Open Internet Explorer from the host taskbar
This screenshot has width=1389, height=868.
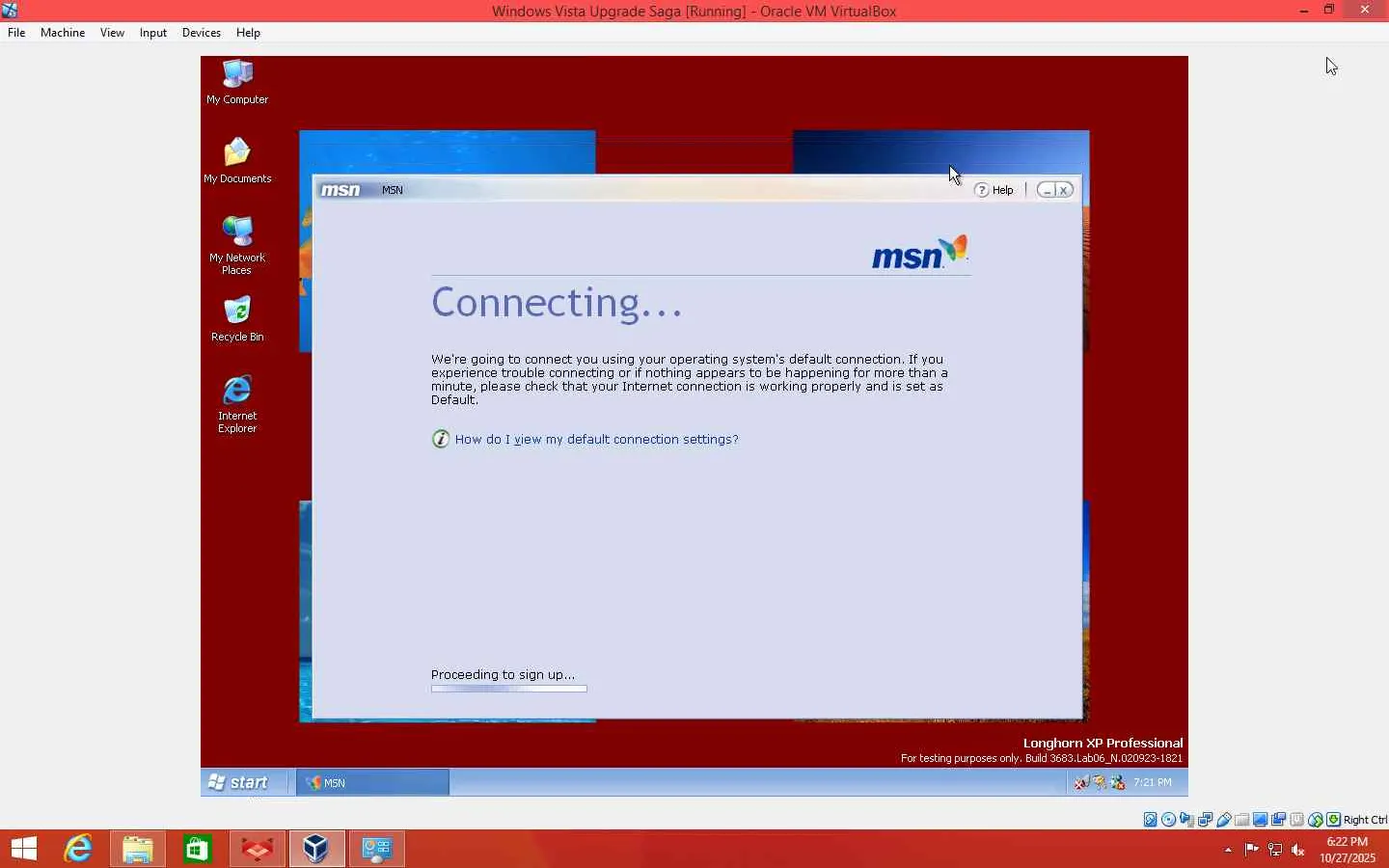click(x=78, y=849)
